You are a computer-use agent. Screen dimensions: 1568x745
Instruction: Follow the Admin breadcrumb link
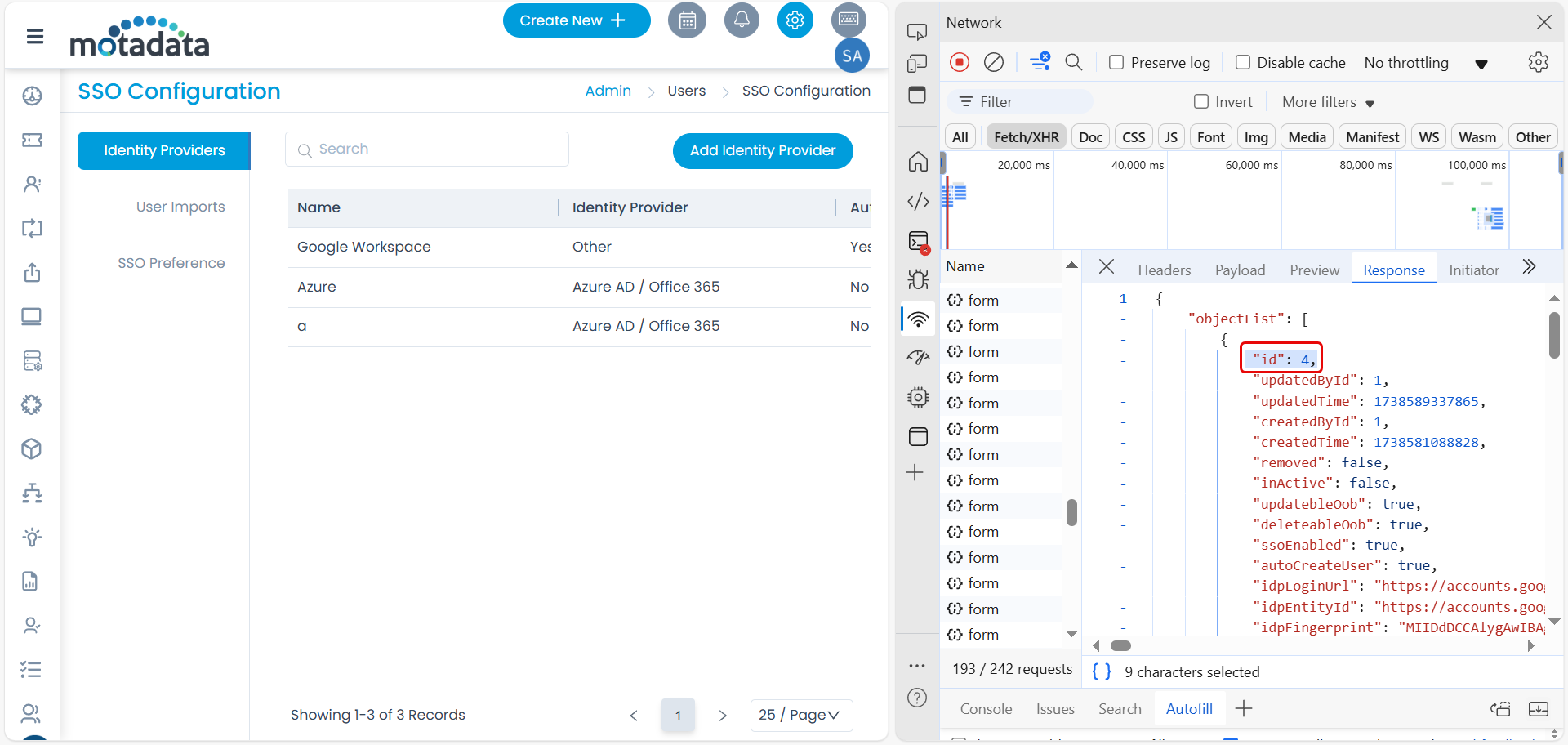point(608,91)
